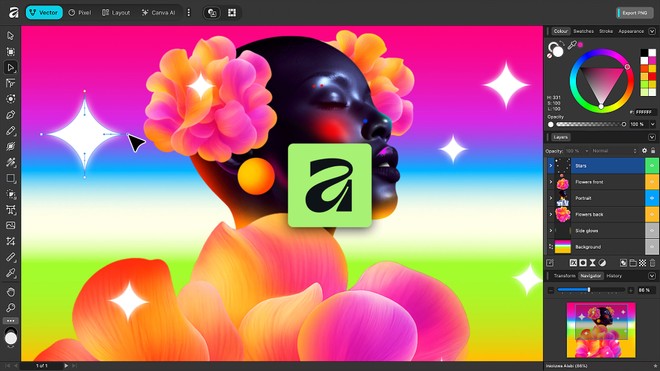The height and width of the screenshot is (371, 660).
Task: Open the Canva AI tab
Action: 158,13
